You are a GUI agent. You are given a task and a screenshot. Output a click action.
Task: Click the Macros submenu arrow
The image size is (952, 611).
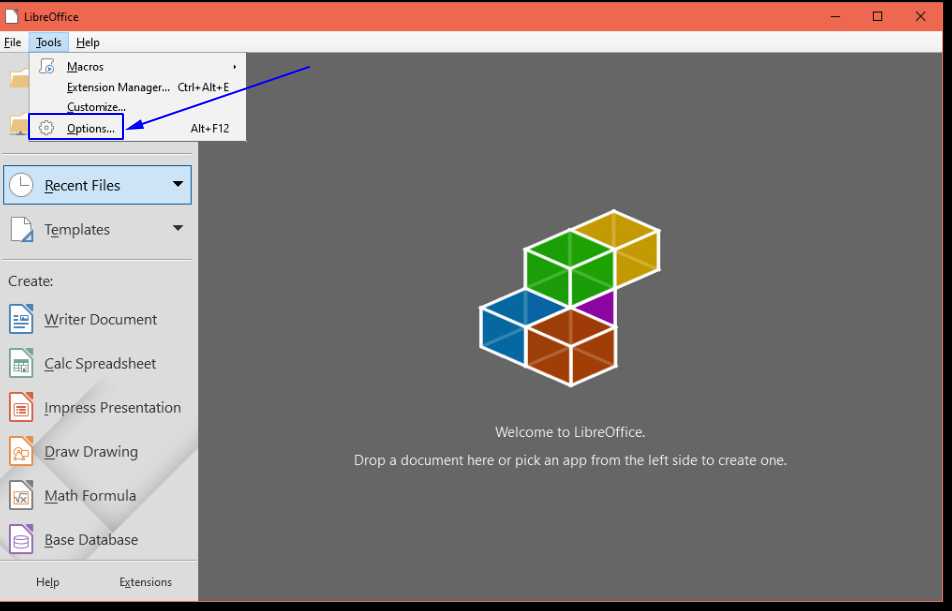coord(234,67)
